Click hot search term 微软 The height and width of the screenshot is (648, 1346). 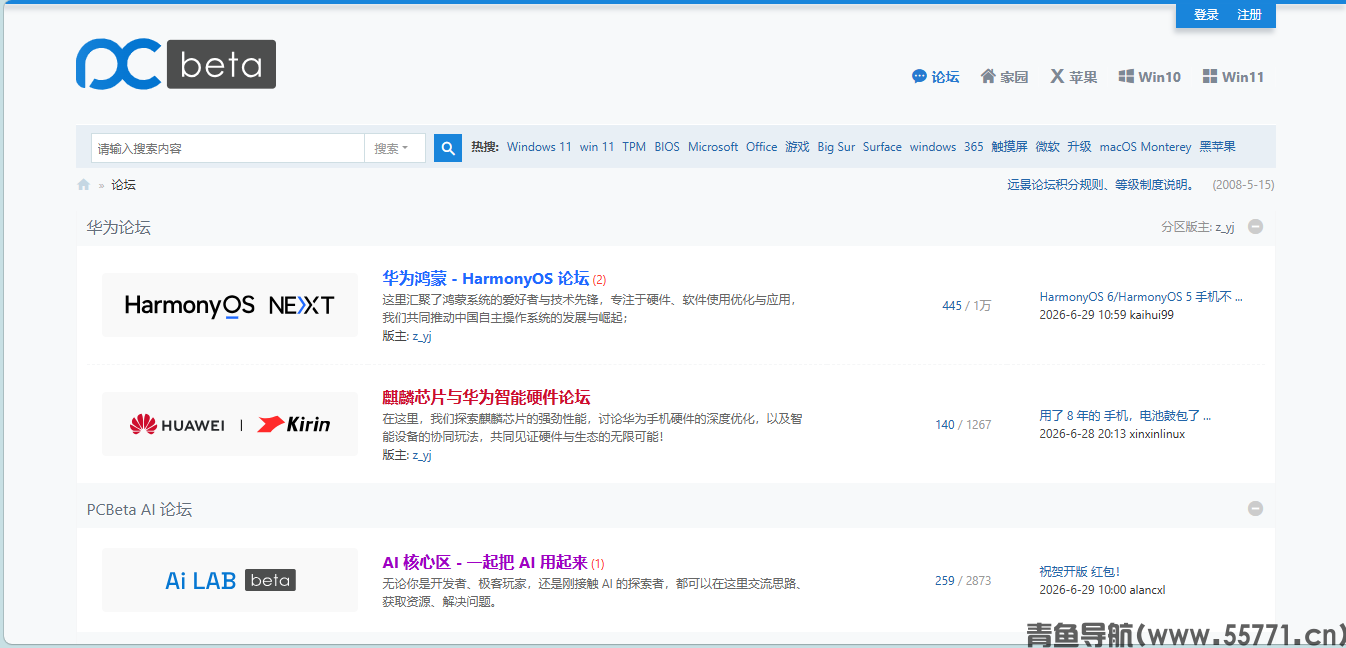(1047, 147)
